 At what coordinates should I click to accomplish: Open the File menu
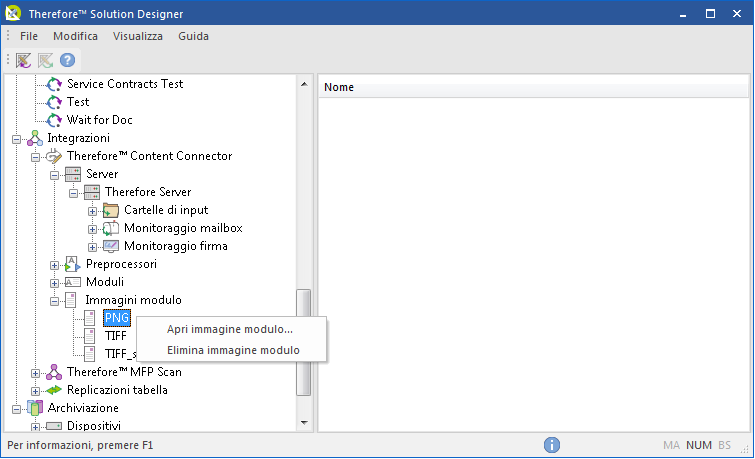(x=29, y=36)
